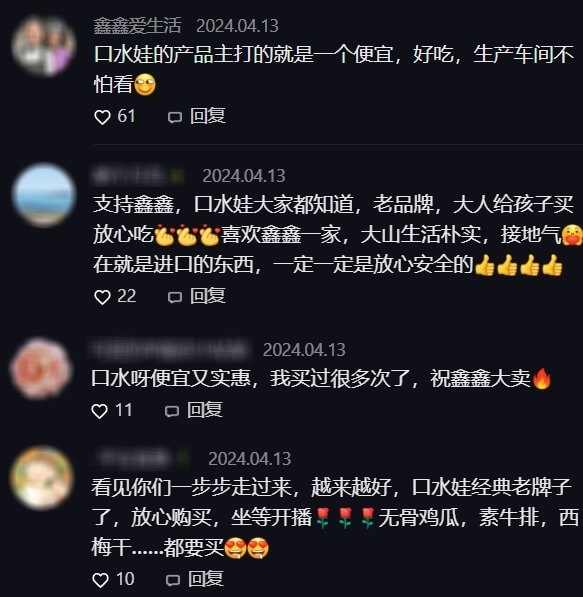Open blurred username above 口水呀便宜又实惠 comment
This screenshot has height=597, width=583.
pyautogui.click(x=170, y=350)
